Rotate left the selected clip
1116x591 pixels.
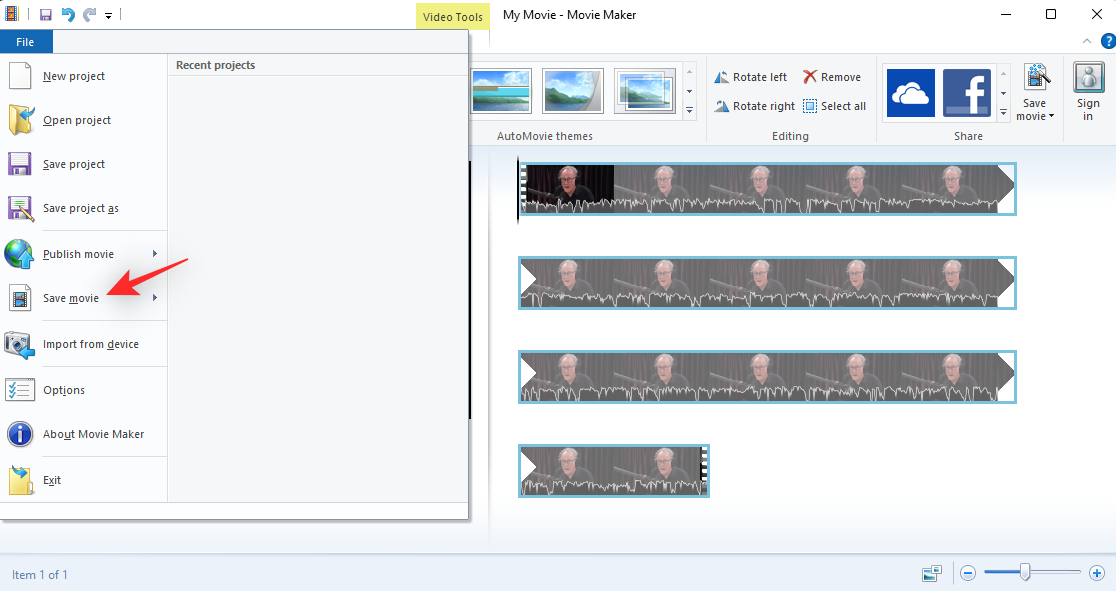click(x=751, y=77)
